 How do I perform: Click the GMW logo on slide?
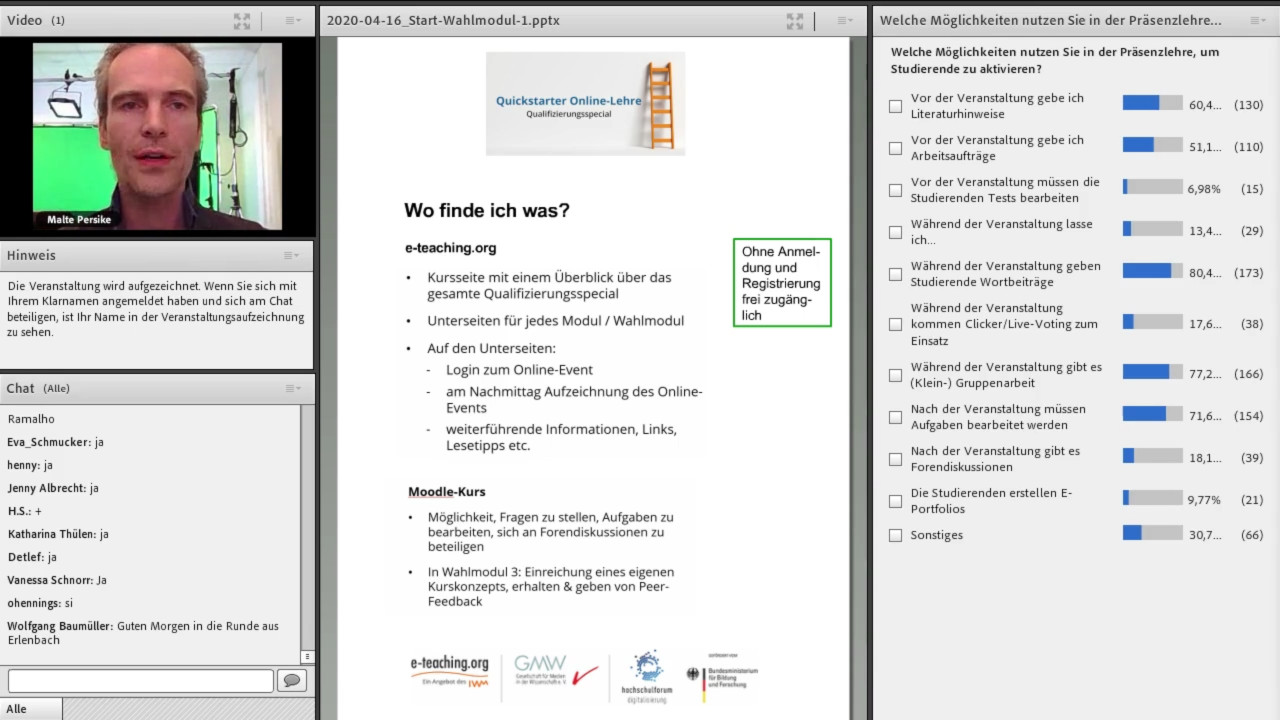pos(555,671)
